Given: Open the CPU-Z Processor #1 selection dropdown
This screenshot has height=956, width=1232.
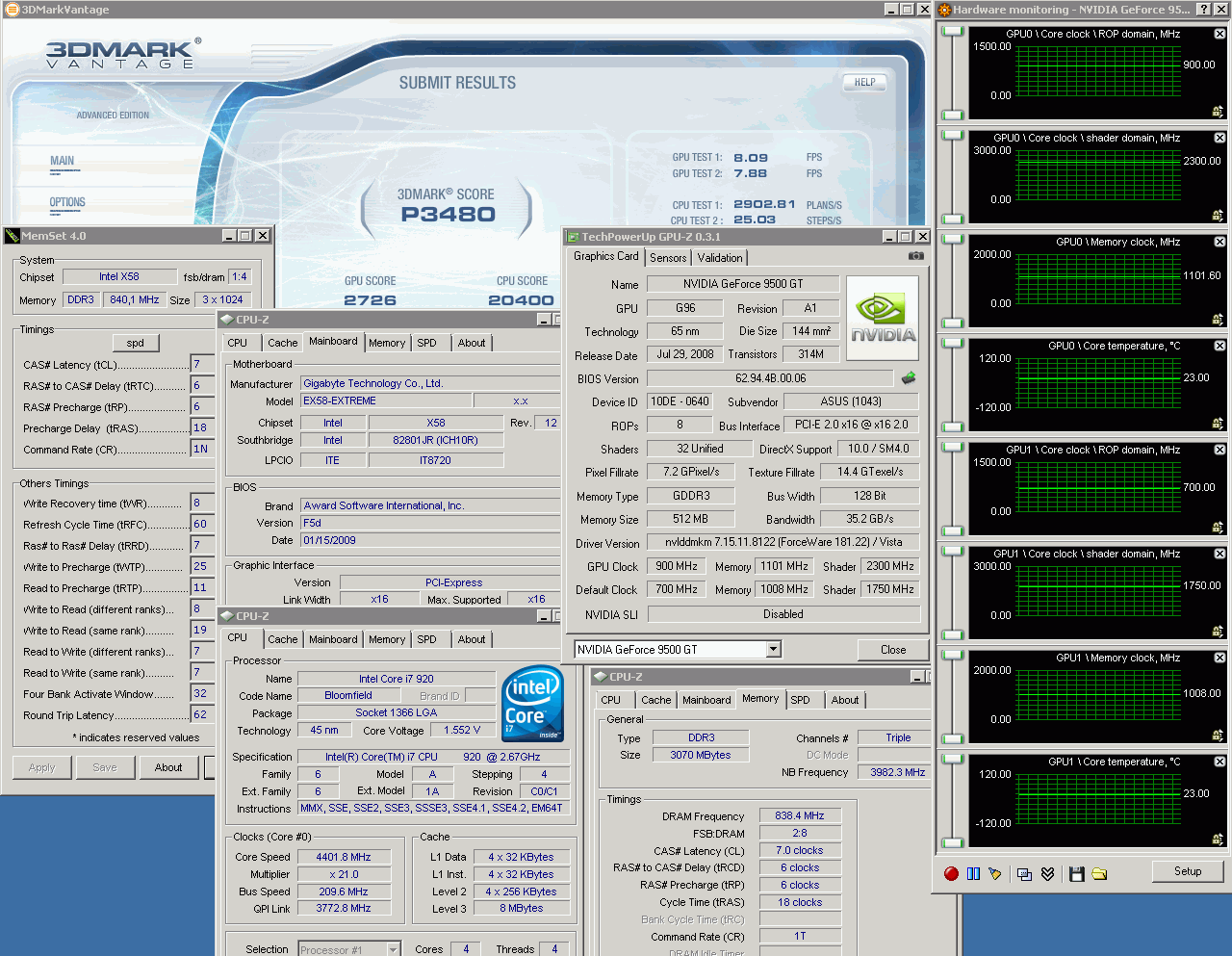Looking at the screenshot, I should (x=393, y=949).
